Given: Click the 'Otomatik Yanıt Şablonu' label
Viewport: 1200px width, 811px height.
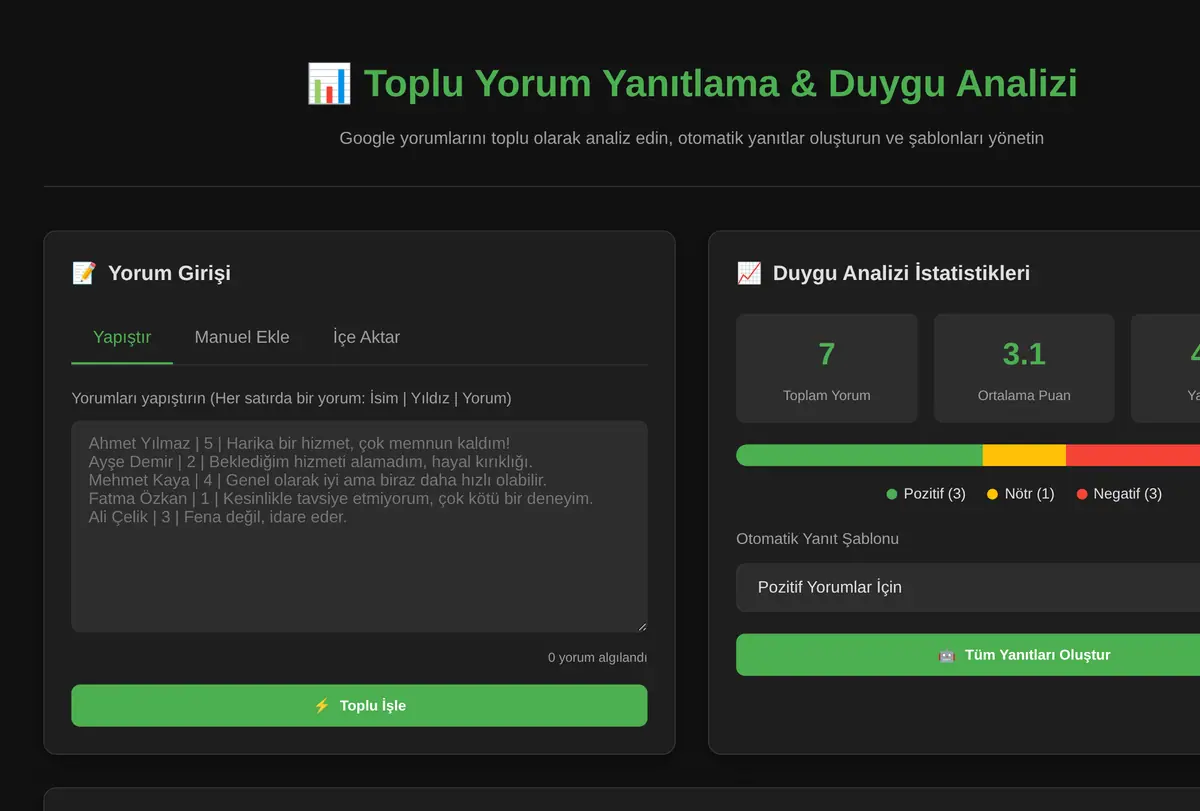Looking at the screenshot, I should 817,538.
